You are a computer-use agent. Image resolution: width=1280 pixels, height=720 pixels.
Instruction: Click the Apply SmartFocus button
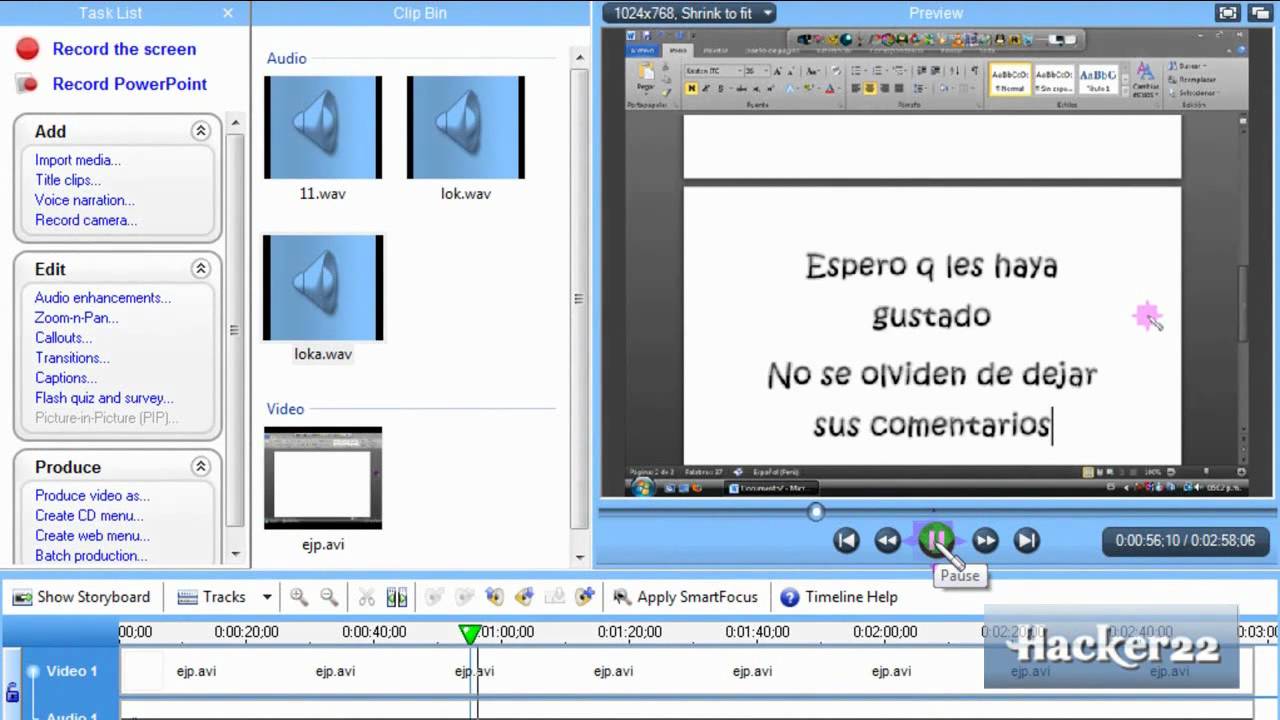pos(686,597)
